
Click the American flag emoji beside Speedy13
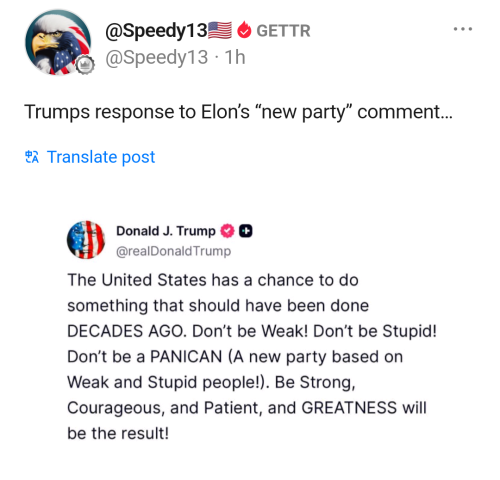point(220,30)
